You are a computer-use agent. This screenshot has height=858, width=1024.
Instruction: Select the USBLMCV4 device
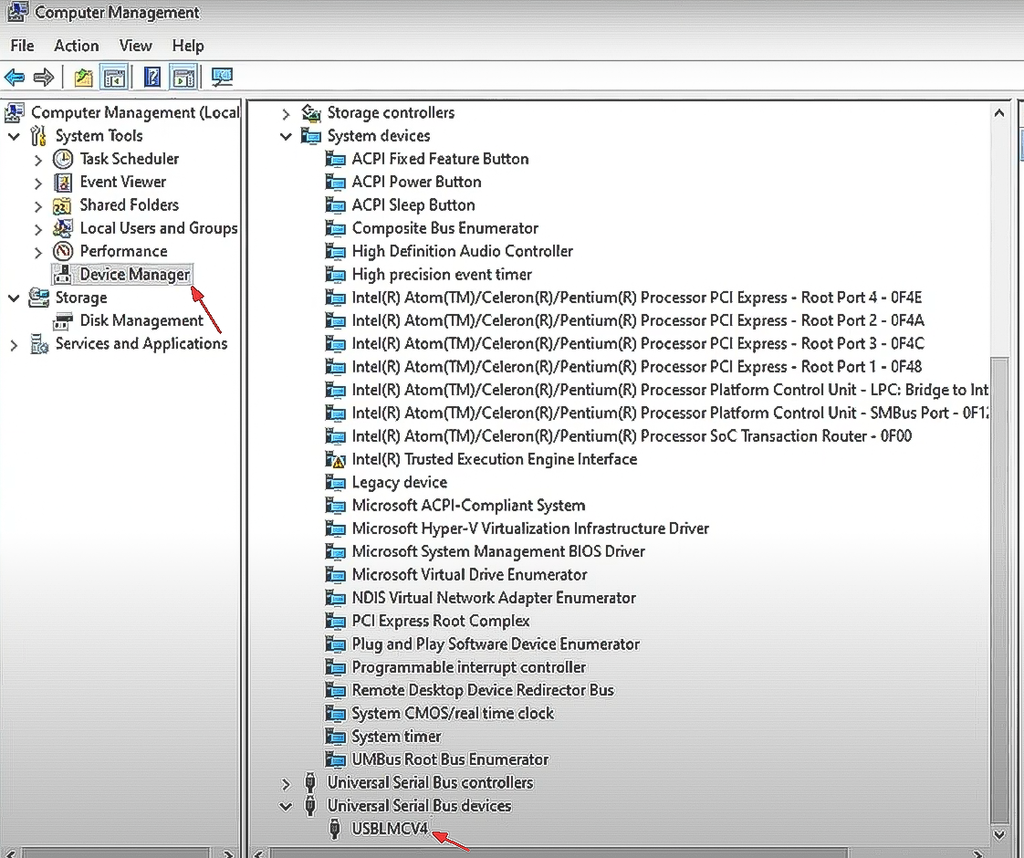(390, 829)
